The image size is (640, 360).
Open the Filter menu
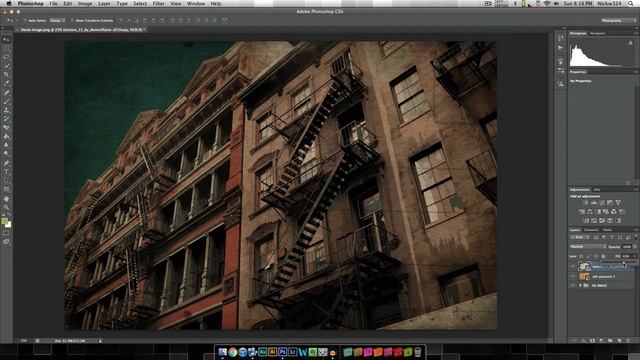[158, 3]
